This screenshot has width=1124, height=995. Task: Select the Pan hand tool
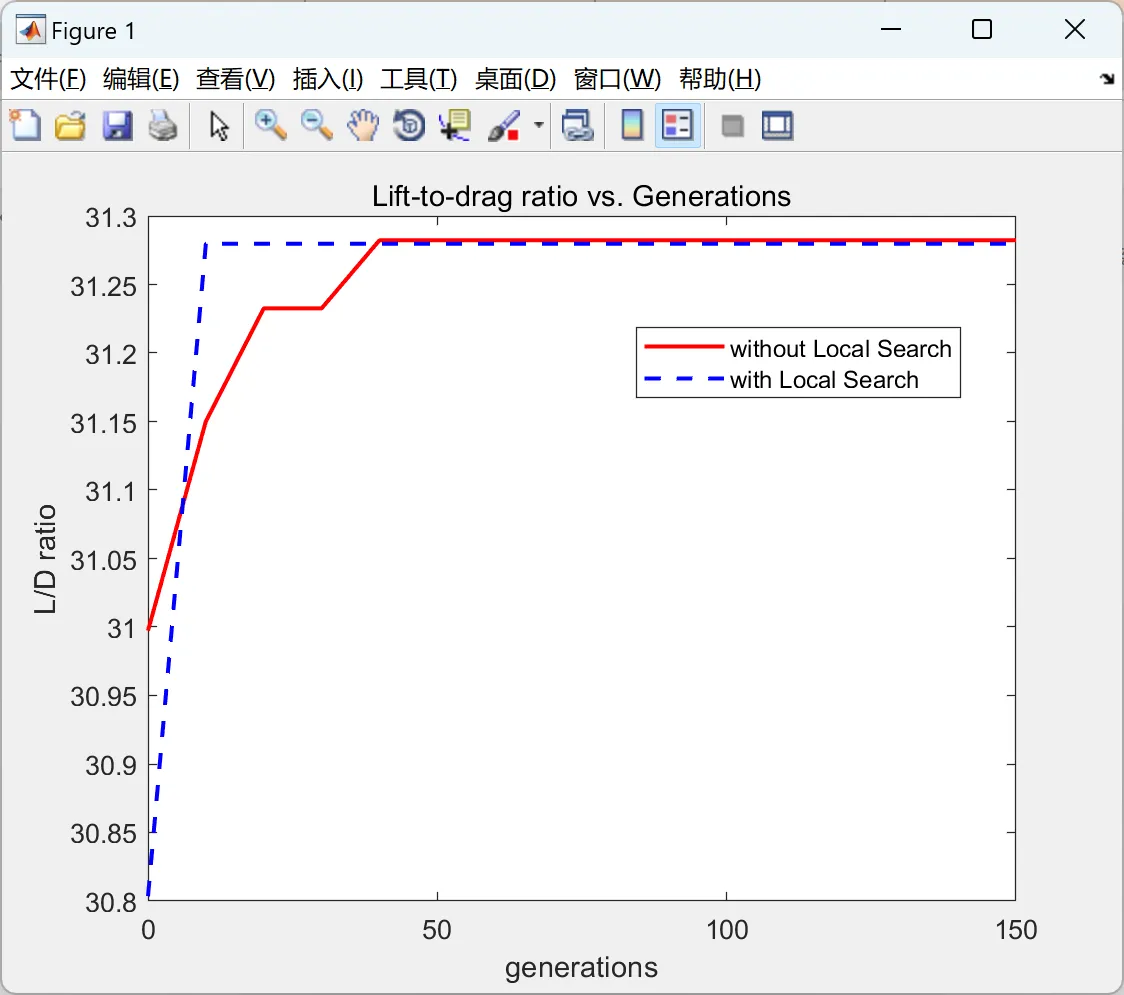363,125
